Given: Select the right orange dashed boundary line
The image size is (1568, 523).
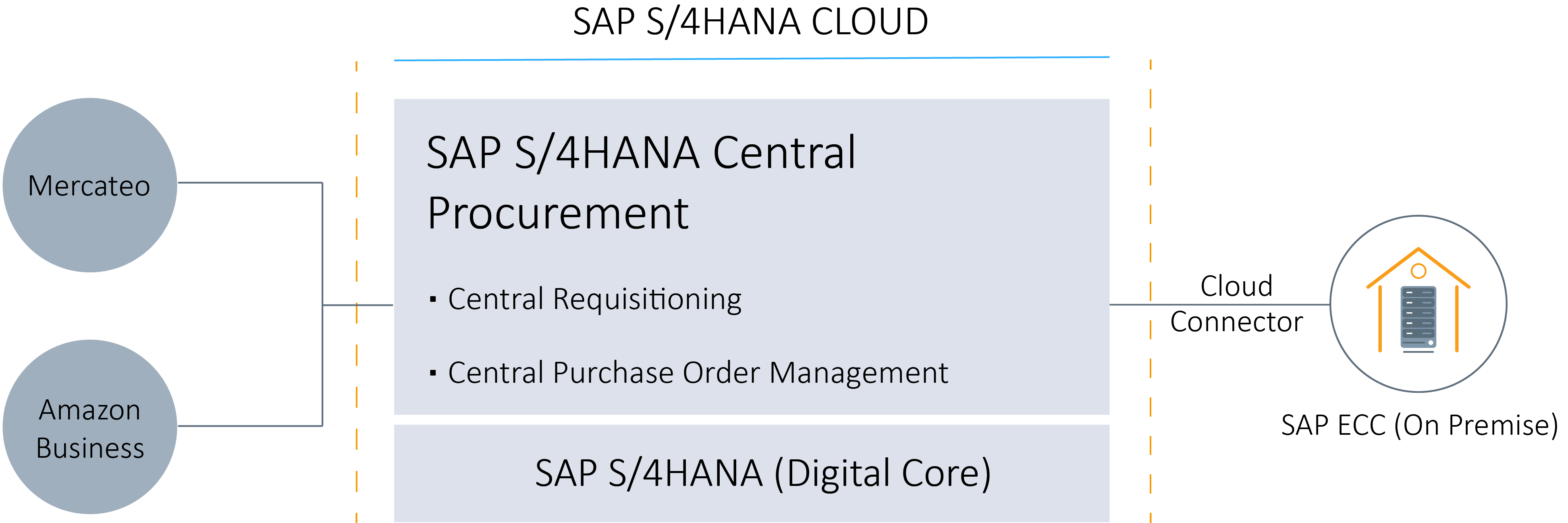Looking at the screenshot, I should click(1151, 183).
